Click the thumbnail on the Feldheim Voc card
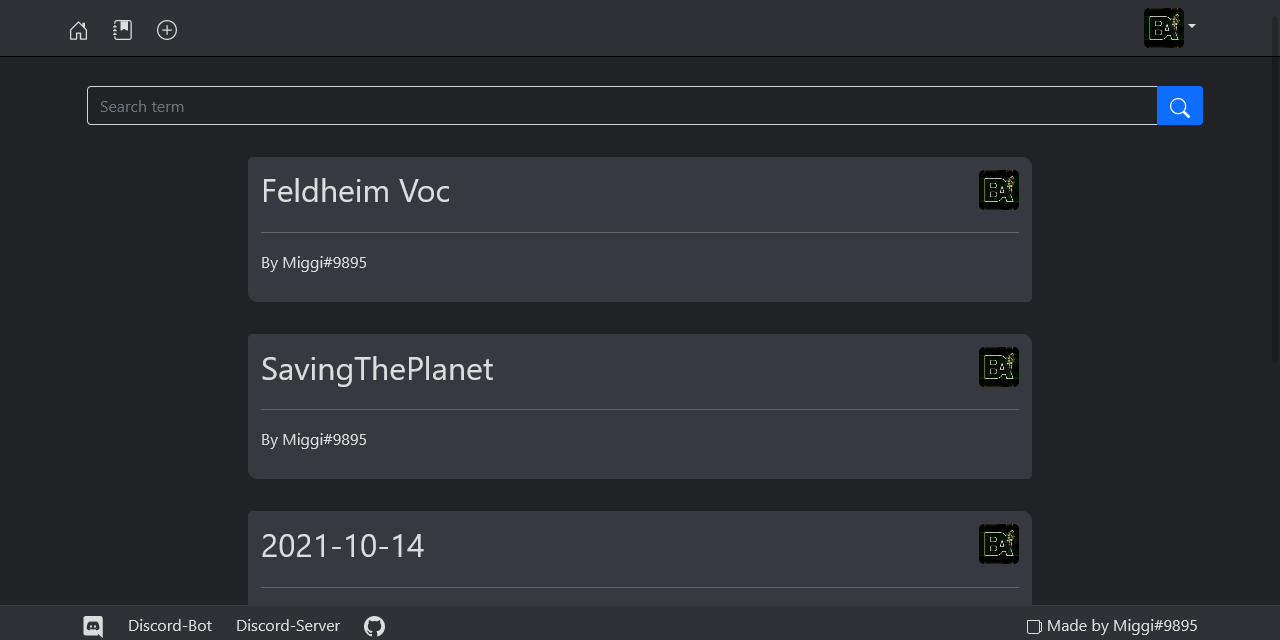The image size is (1280, 640). point(998,190)
